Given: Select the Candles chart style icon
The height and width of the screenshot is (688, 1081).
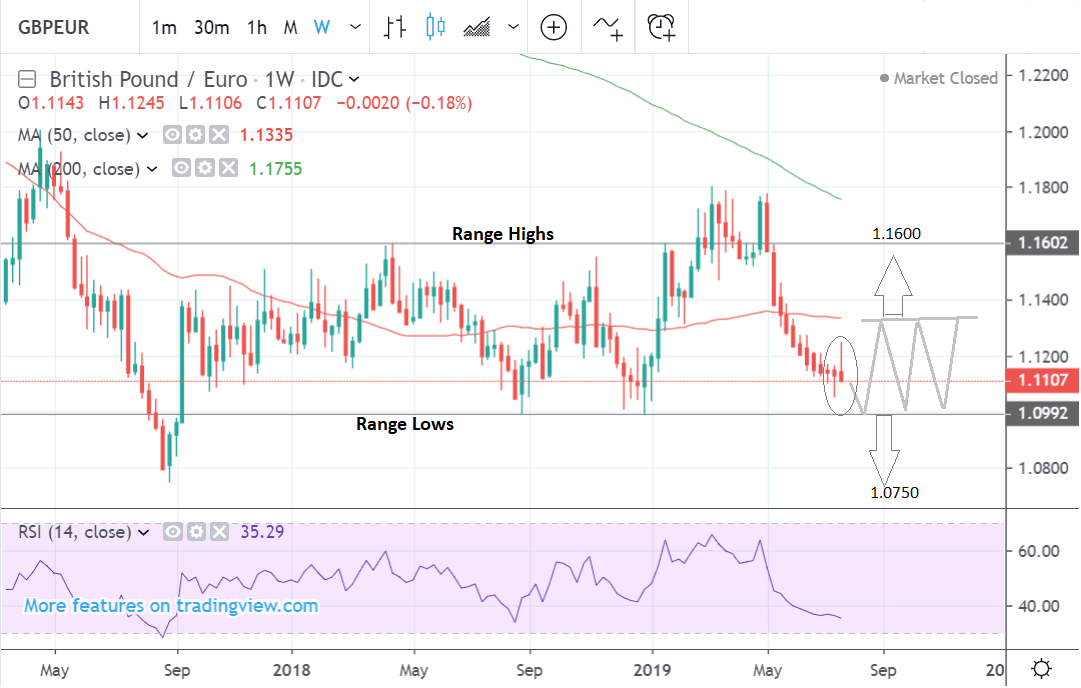Looking at the screenshot, I should click(x=435, y=27).
